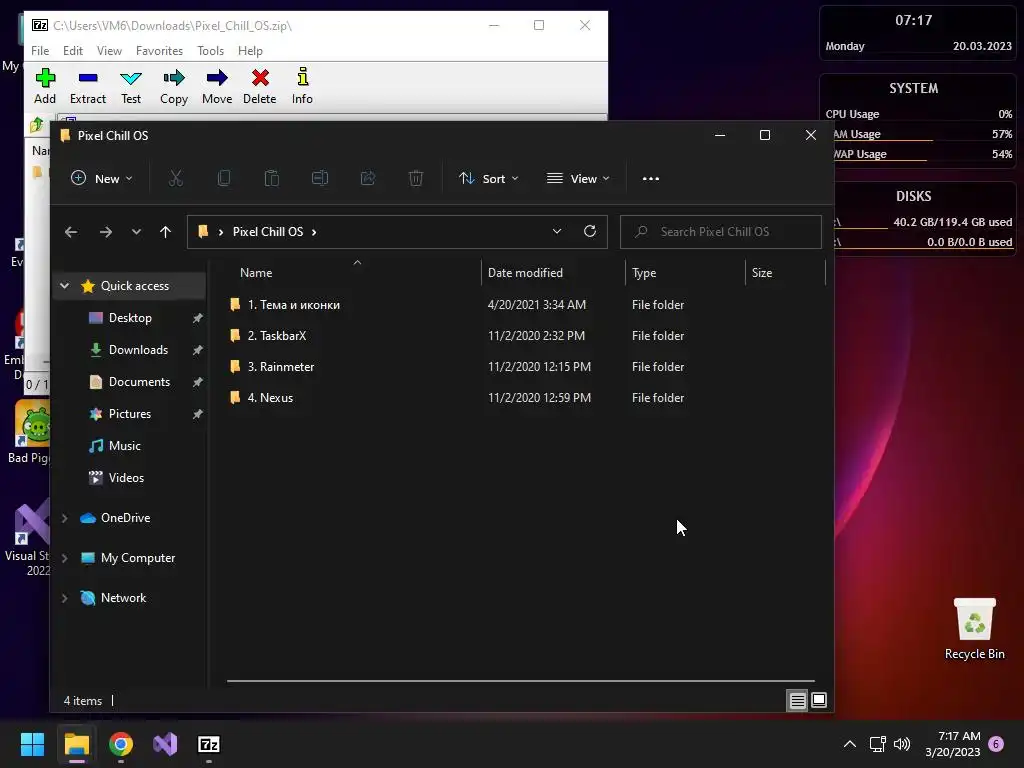This screenshot has width=1024, height=768.
Task: Go forward with the right arrow button
Action: click(x=106, y=232)
